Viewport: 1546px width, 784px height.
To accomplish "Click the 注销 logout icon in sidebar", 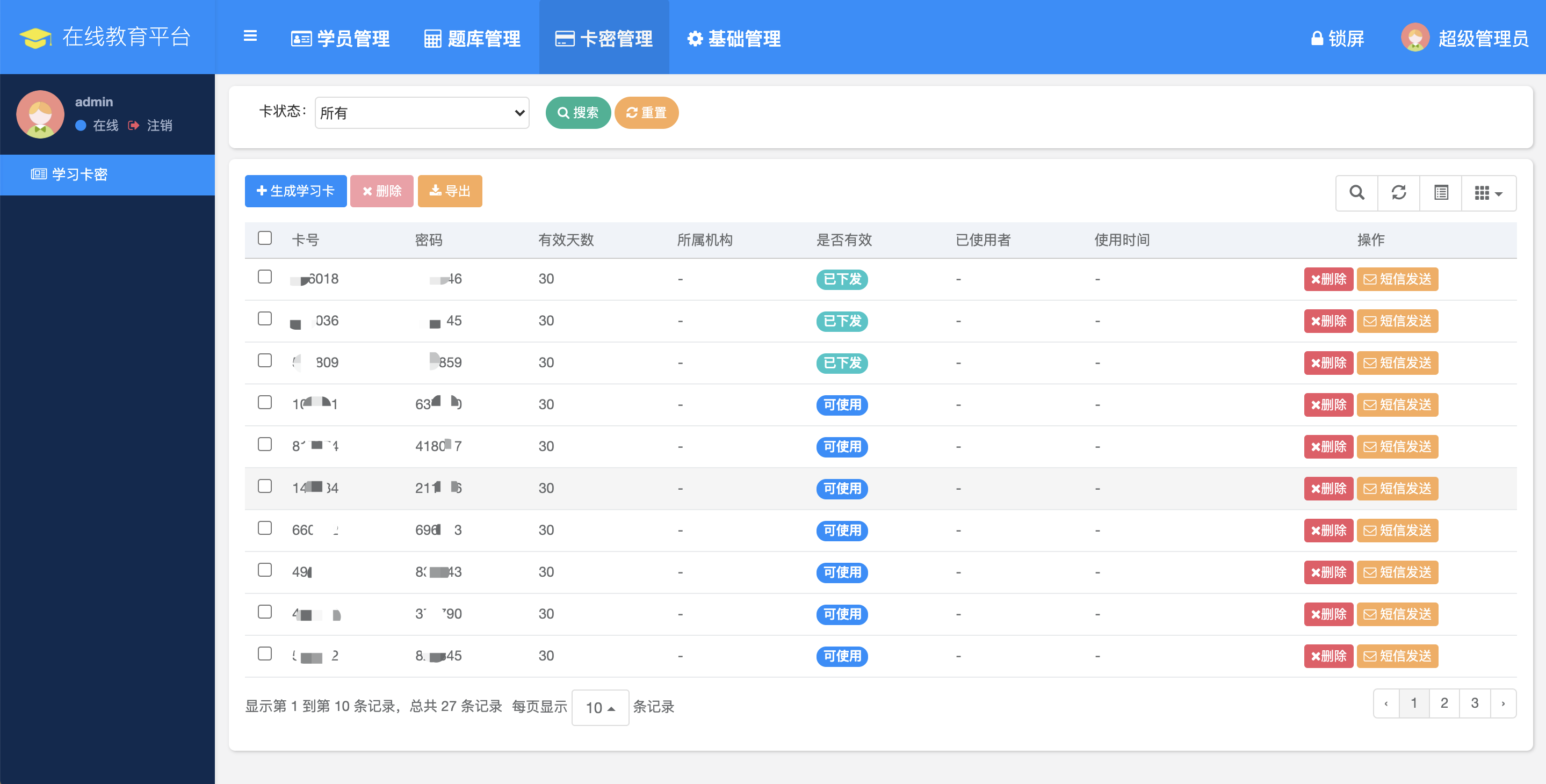I will [134, 125].
